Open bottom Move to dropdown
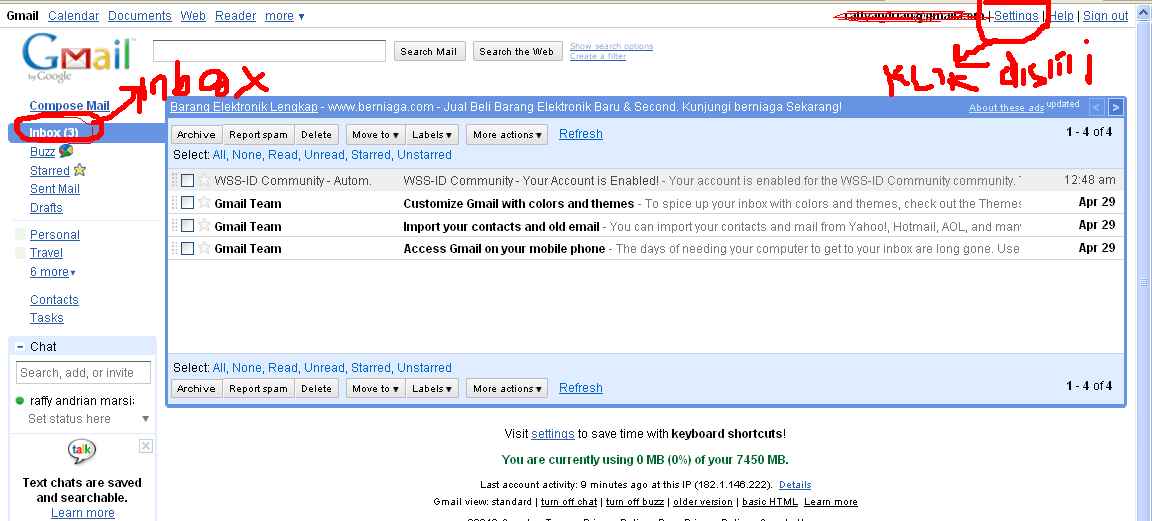Image resolution: width=1152 pixels, height=521 pixels. coord(375,389)
